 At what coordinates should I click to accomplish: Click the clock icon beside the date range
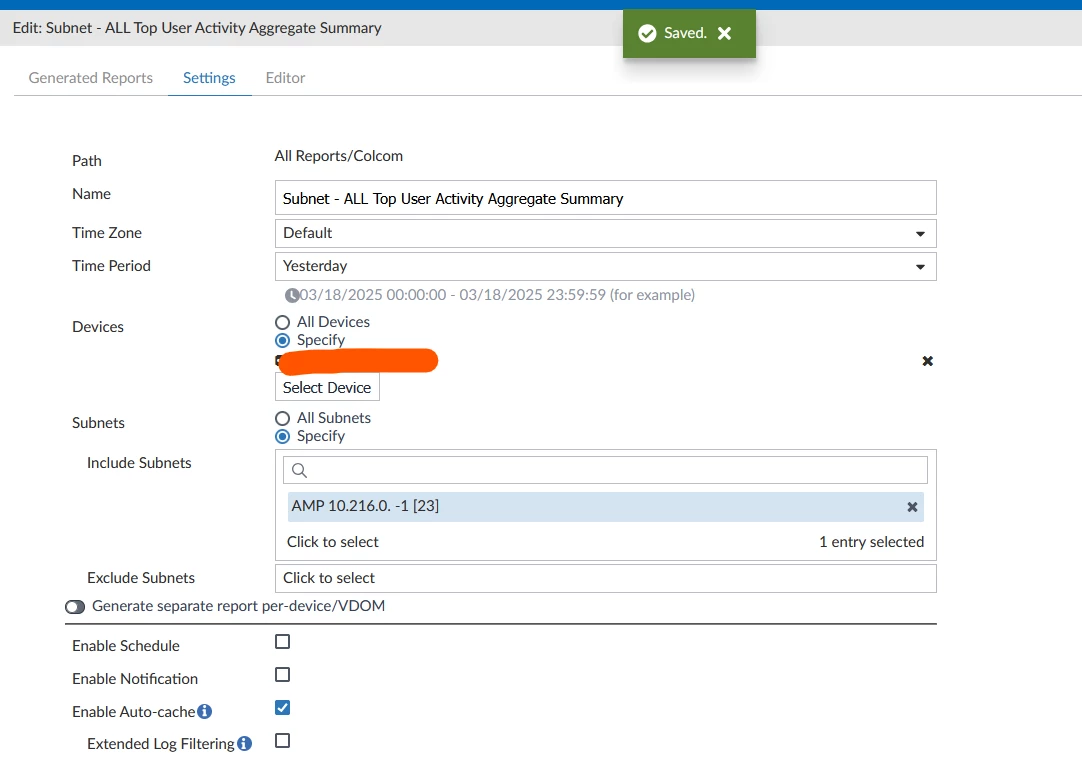point(292,295)
